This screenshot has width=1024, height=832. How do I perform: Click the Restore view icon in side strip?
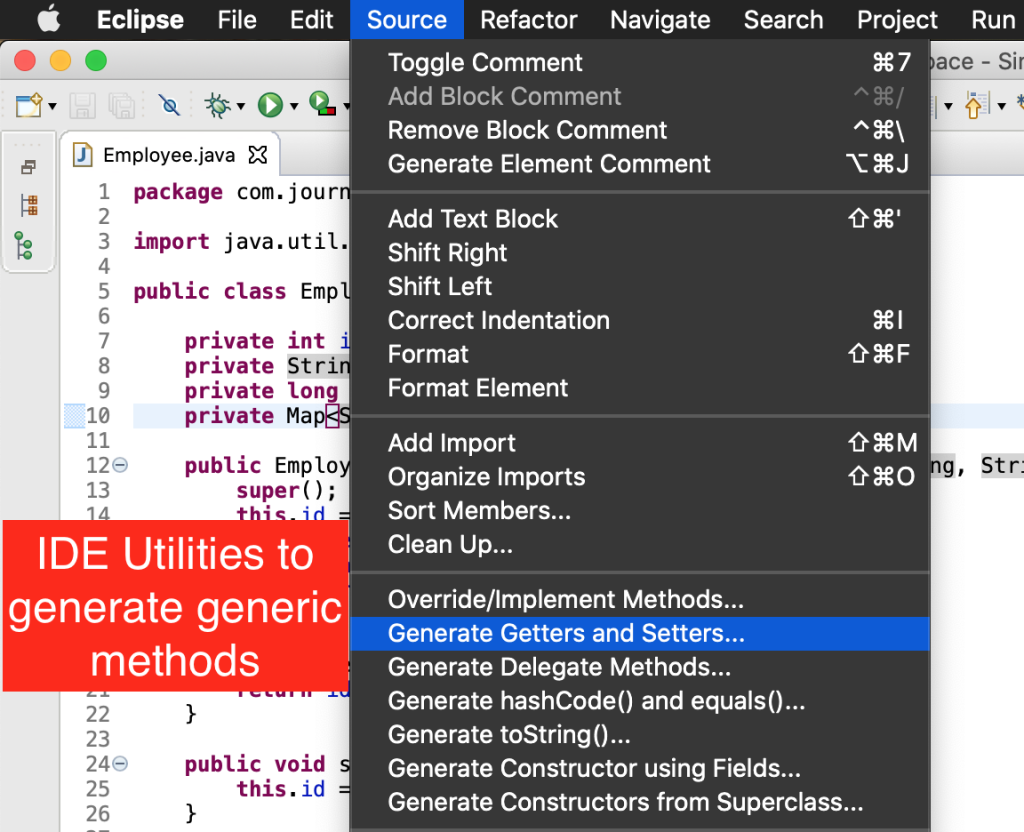tap(28, 167)
